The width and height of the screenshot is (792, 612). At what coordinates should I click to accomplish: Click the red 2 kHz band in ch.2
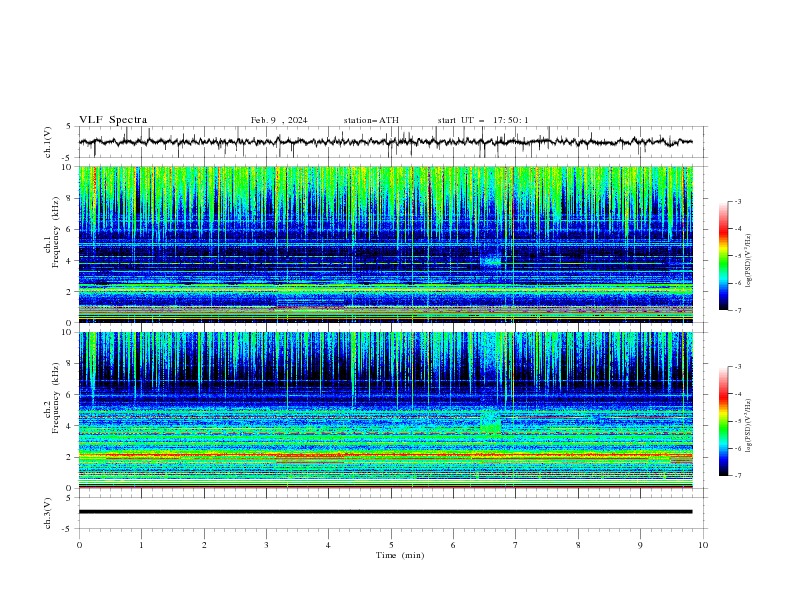click(385, 455)
